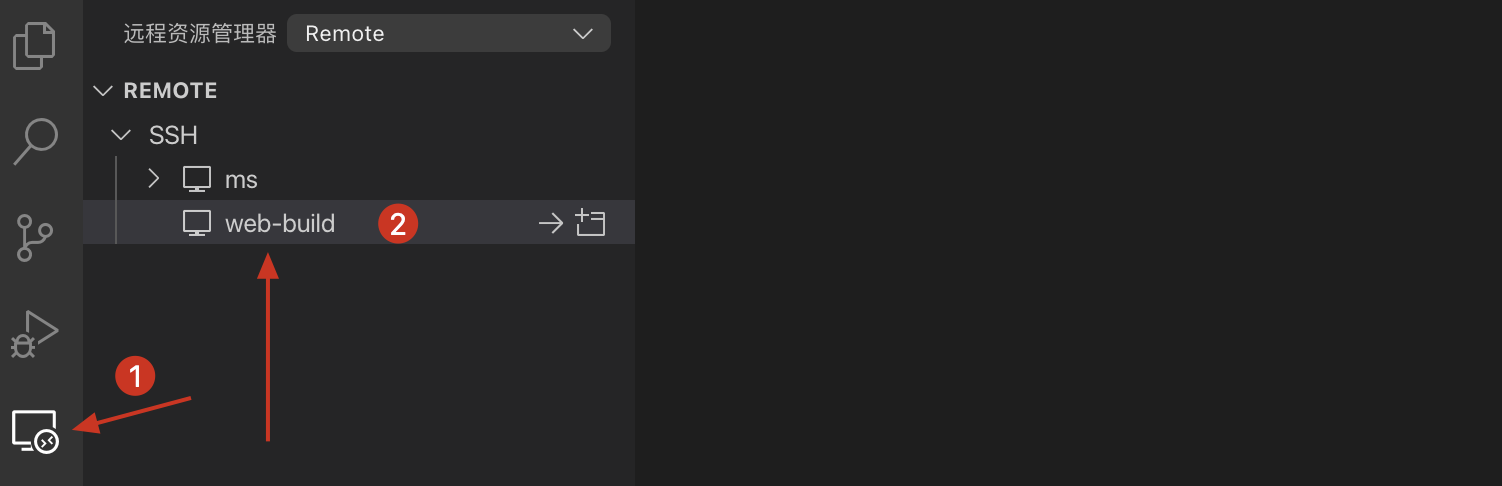Click the red number 2 badge
The height and width of the screenshot is (486, 1502).
point(398,224)
